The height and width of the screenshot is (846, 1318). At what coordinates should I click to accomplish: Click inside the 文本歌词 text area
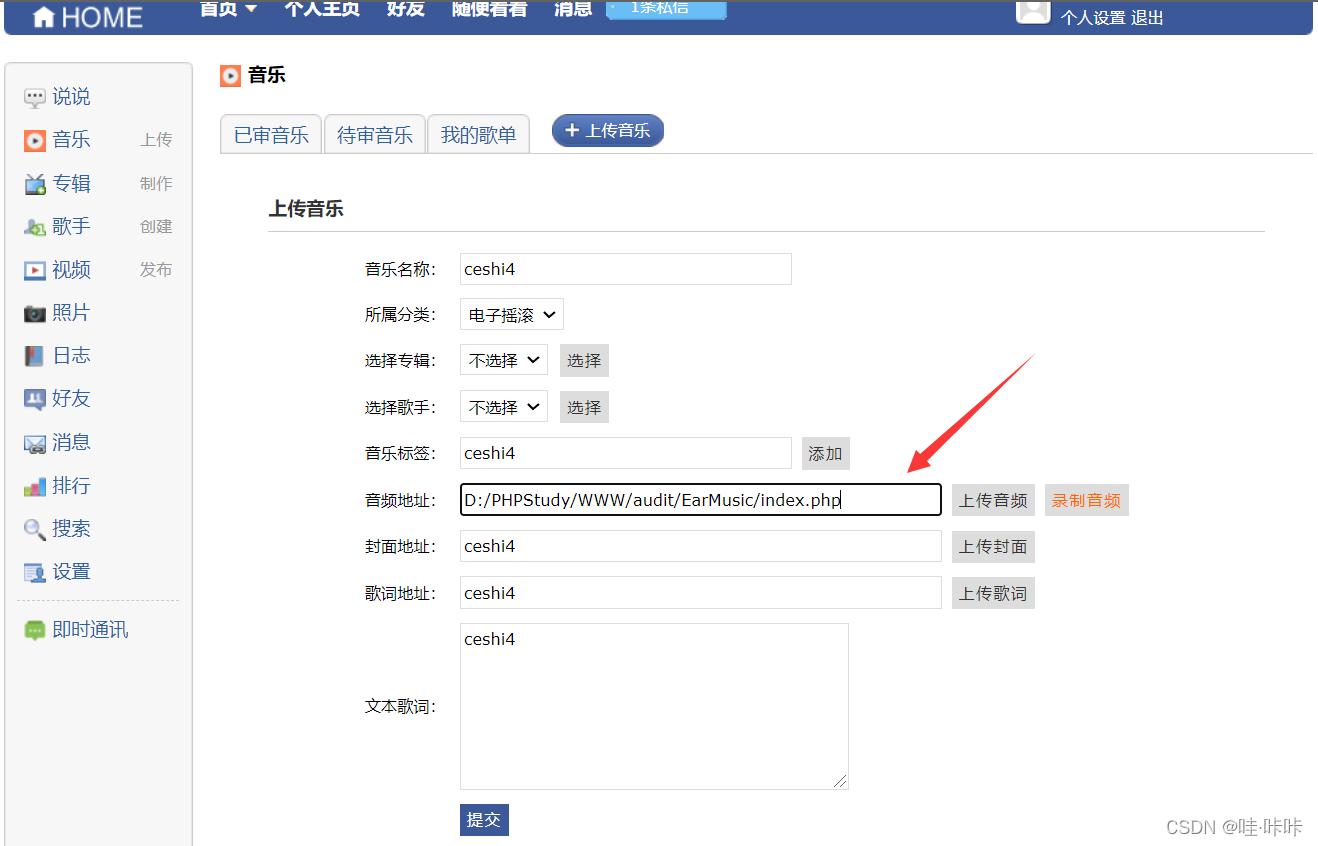[x=654, y=707]
